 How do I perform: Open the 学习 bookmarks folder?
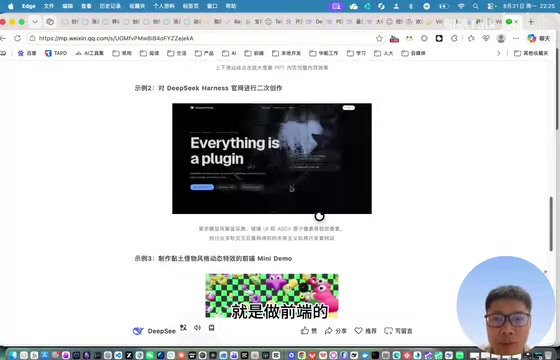click(356, 53)
